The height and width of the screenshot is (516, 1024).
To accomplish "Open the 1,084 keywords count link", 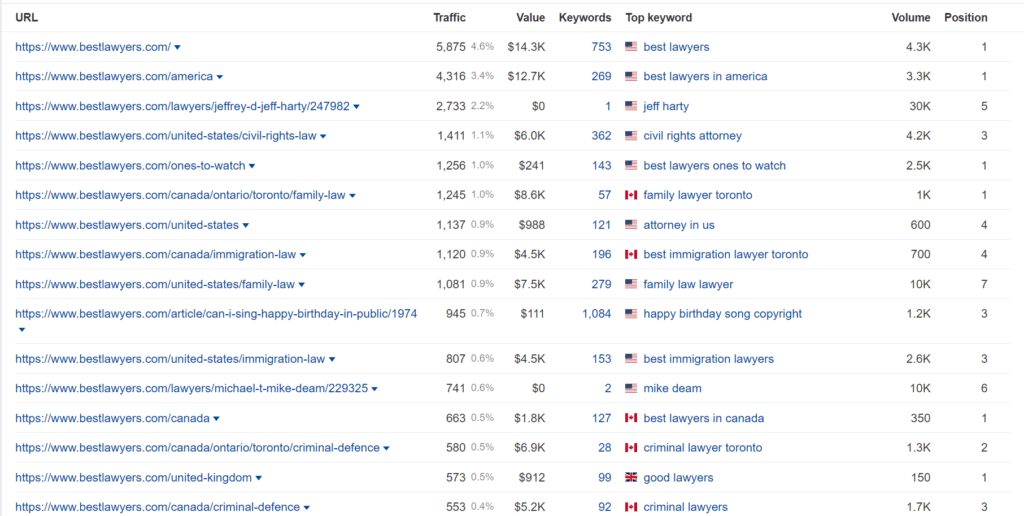I will pos(596,314).
